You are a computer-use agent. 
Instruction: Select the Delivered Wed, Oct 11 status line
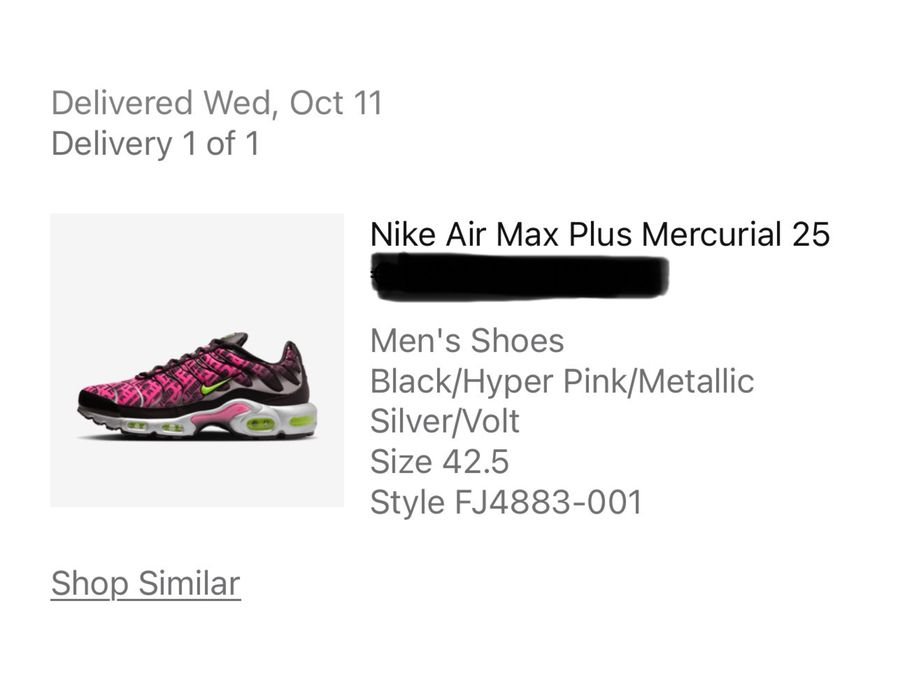216,103
